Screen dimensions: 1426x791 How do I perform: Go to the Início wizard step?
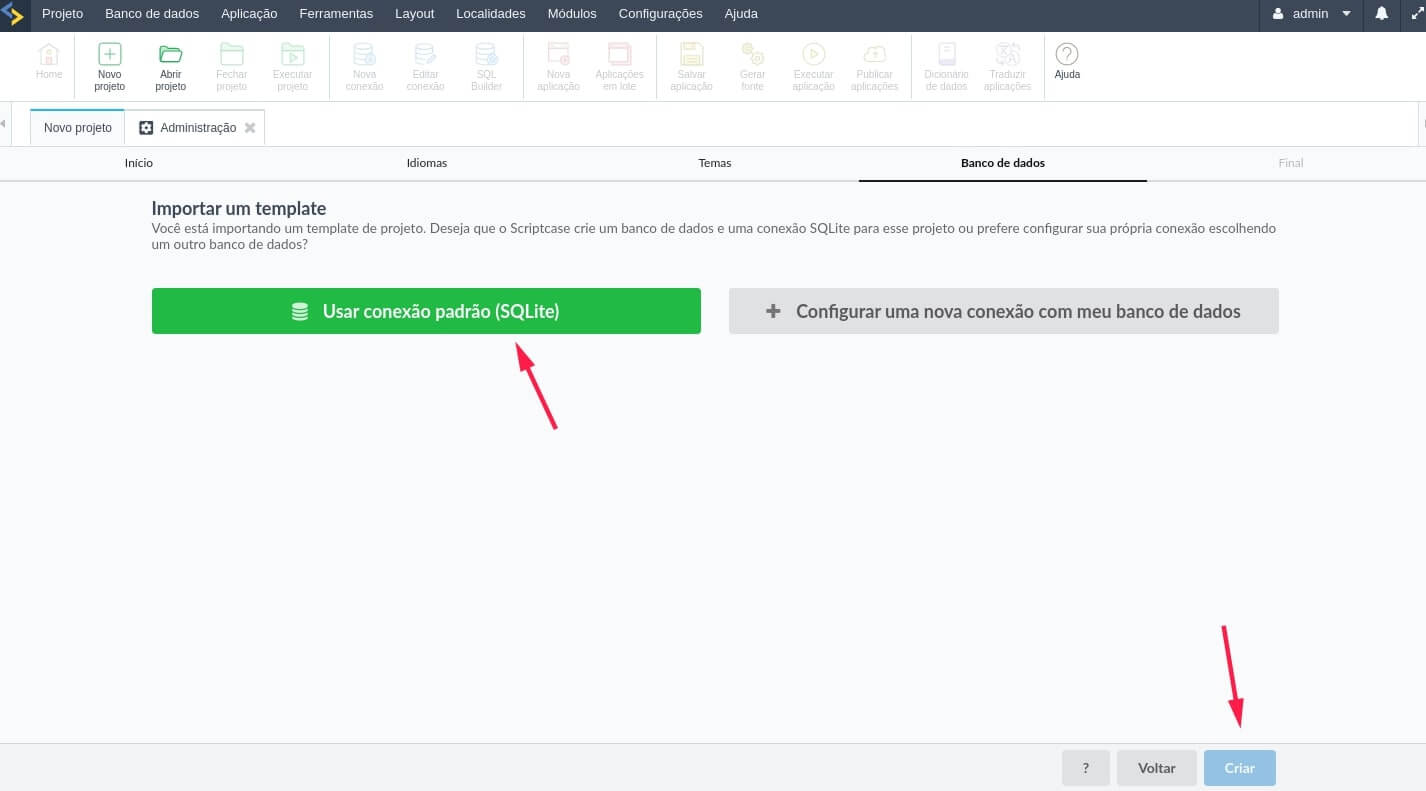139,163
